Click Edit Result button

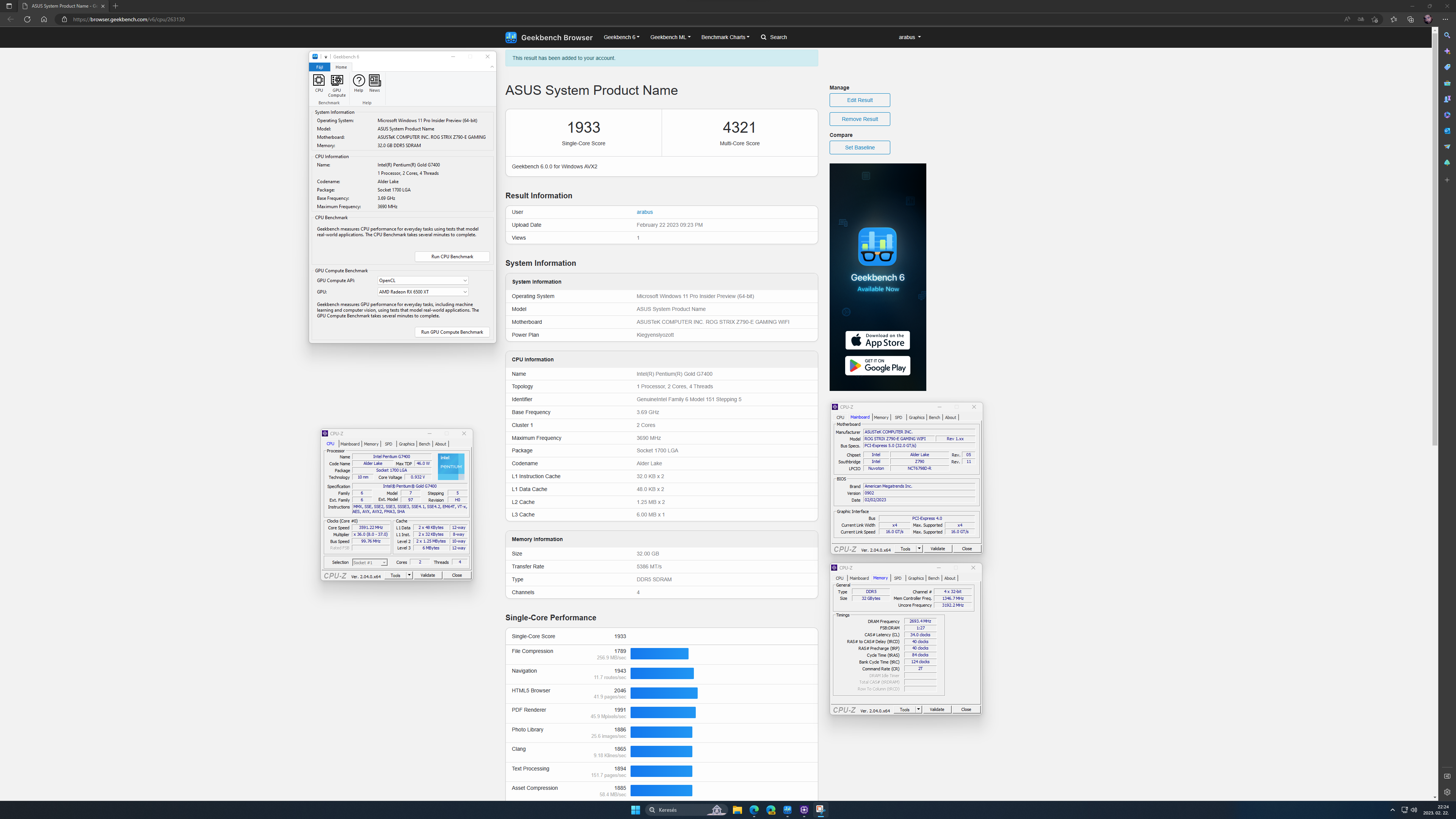click(x=860, y=100)
